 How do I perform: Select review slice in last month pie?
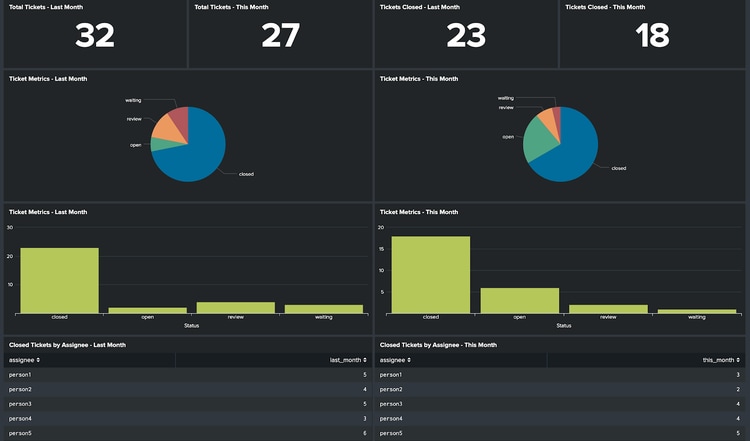coord(162,127)
